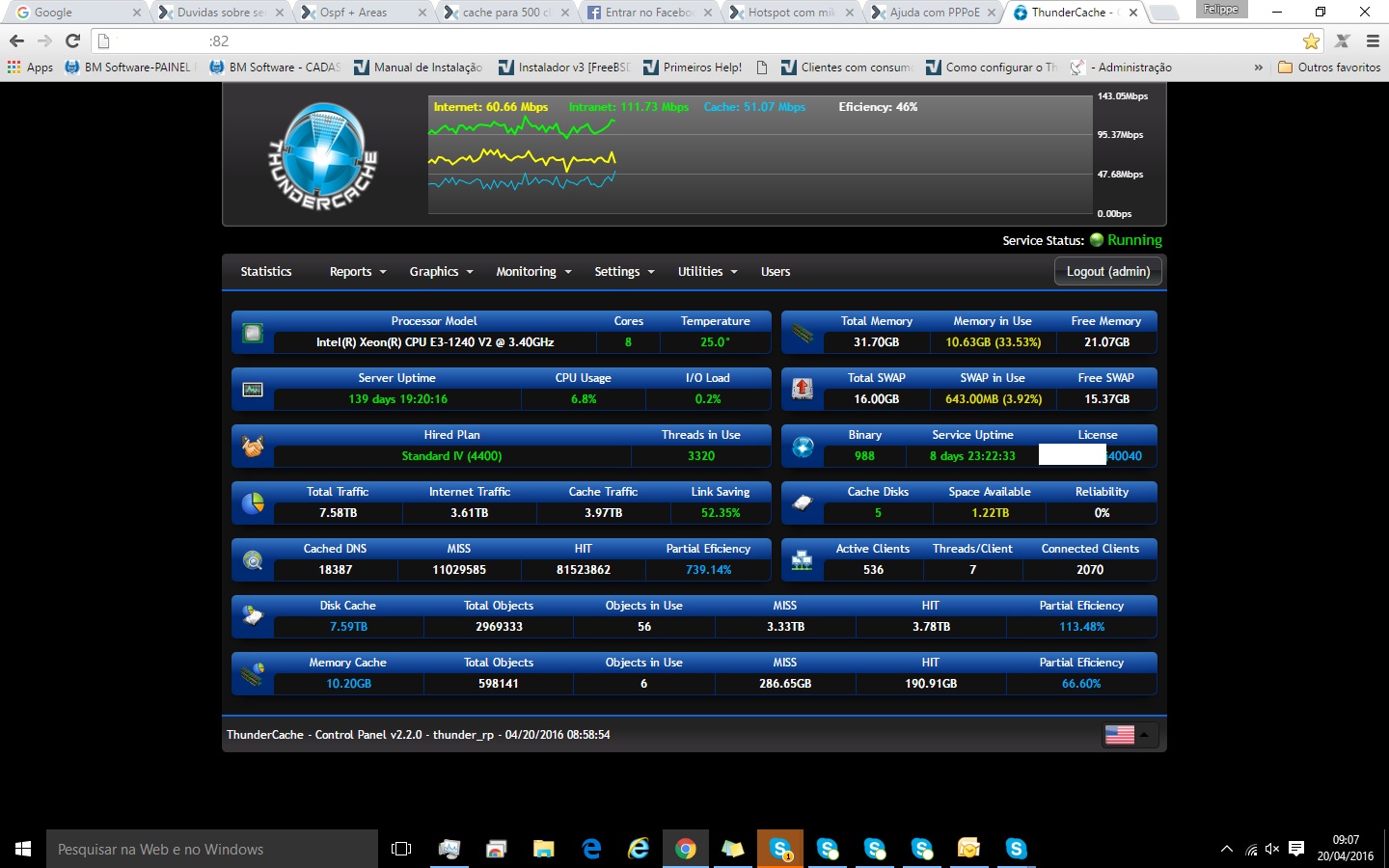
Task: Expand the Graphics menu
Action: pos(441,272)
